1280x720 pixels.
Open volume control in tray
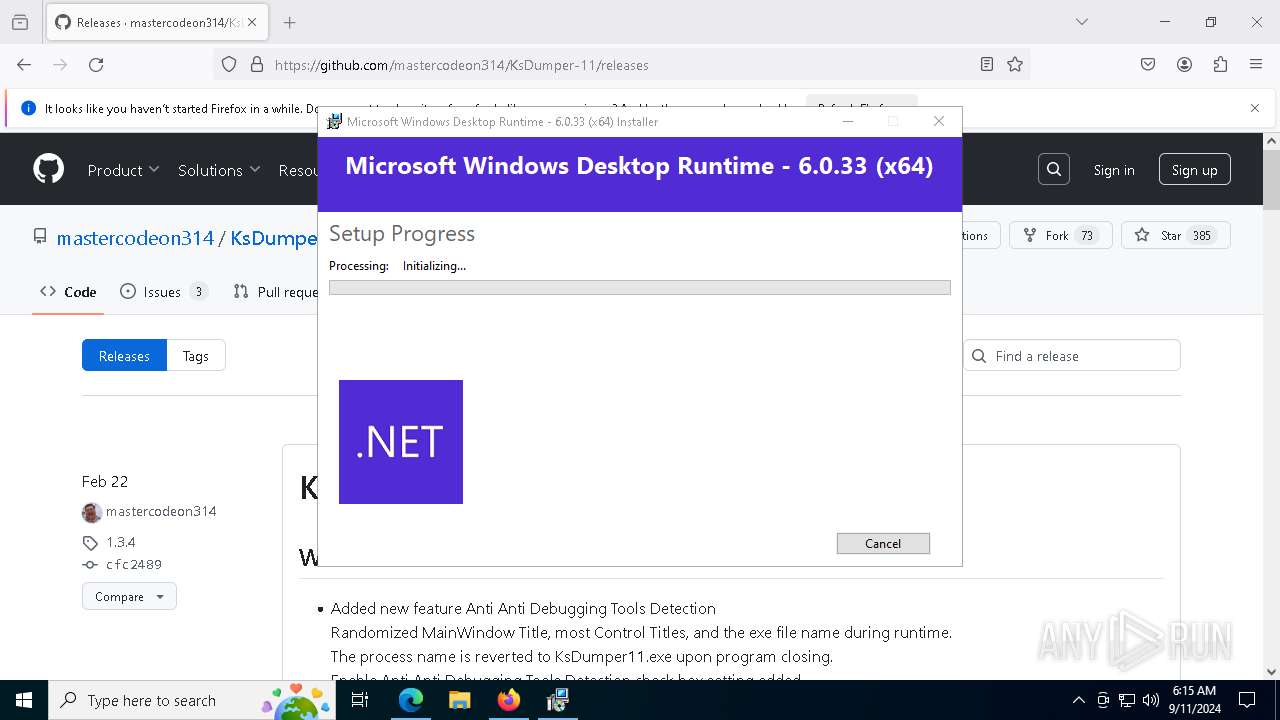coord(1151,700)
